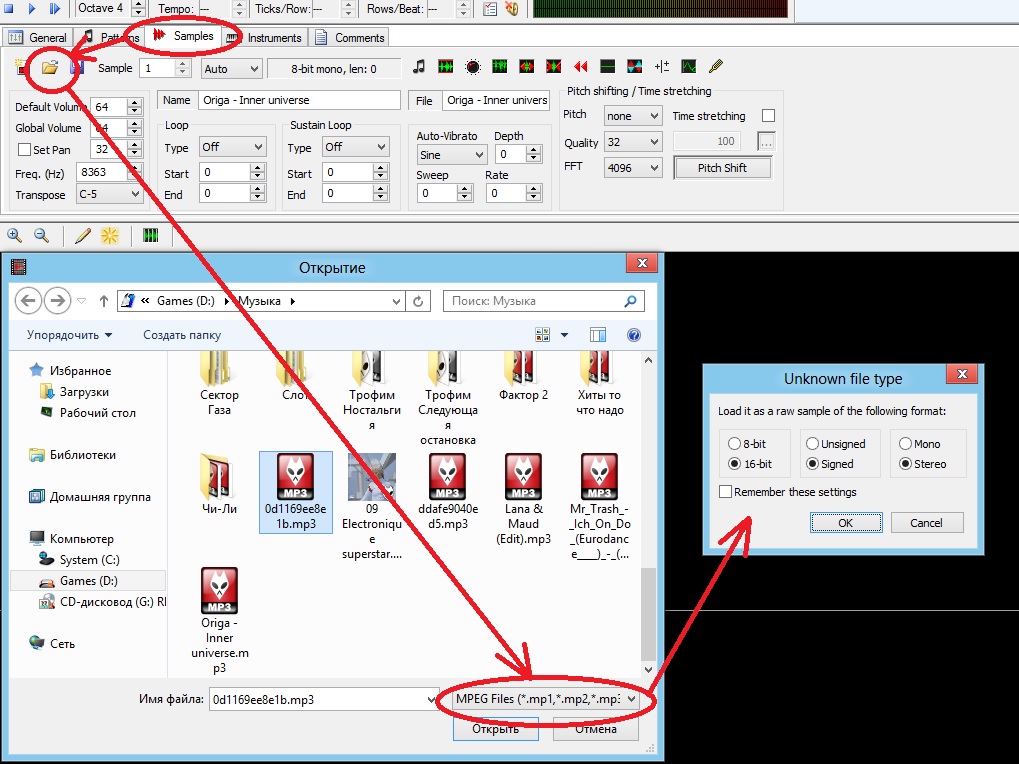This screenshot has height=764, width=1019.
Task: Click the play sample music note icon
Action: click(419, 67)
